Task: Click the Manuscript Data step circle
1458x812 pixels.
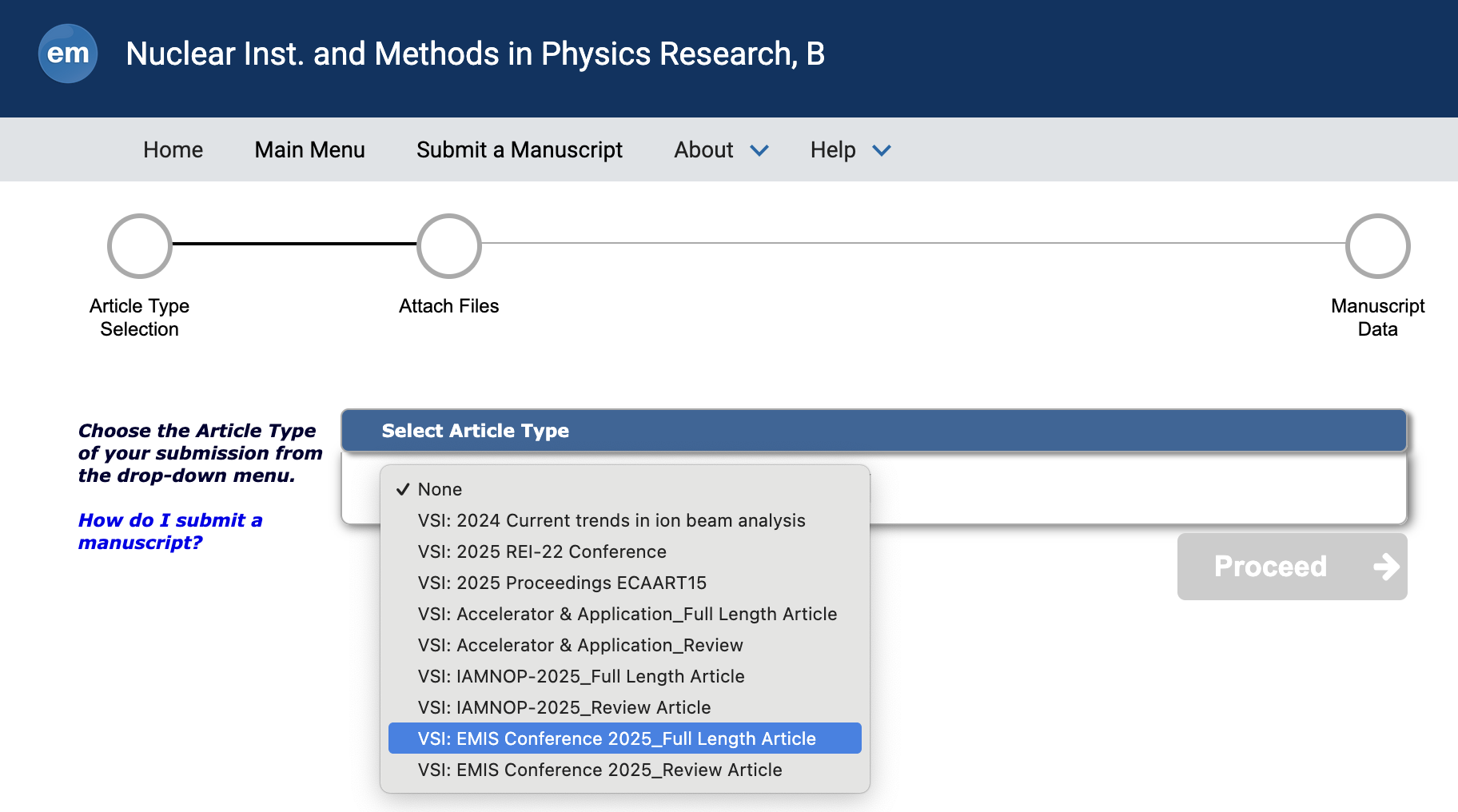Action: tap(1377, 246)
